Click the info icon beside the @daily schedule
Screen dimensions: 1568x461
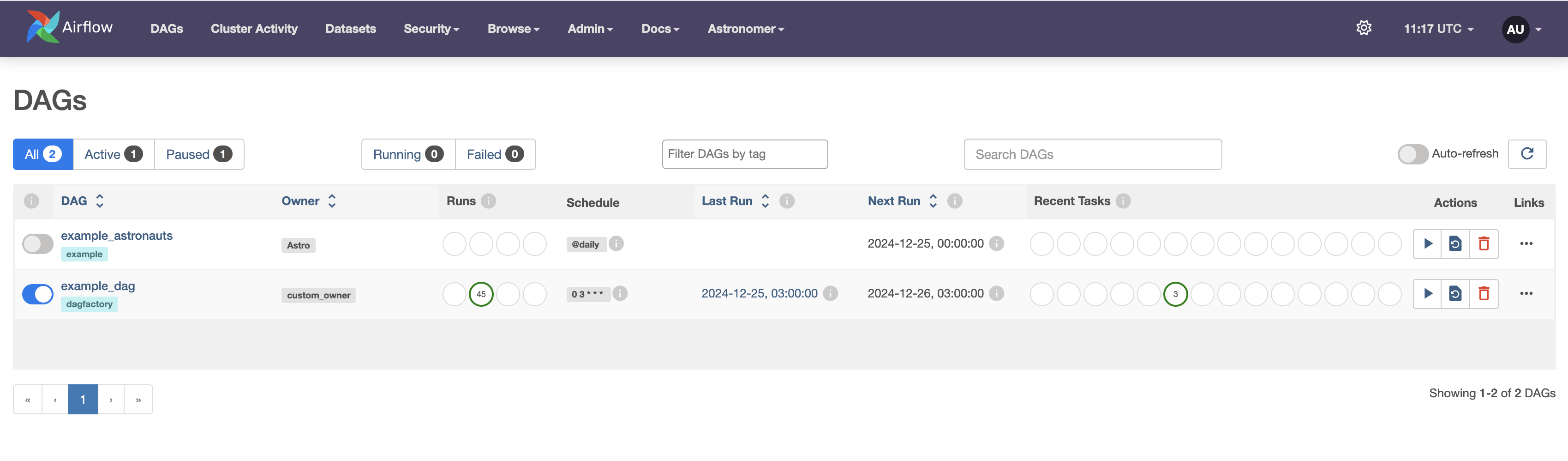[x=616, y=244]
